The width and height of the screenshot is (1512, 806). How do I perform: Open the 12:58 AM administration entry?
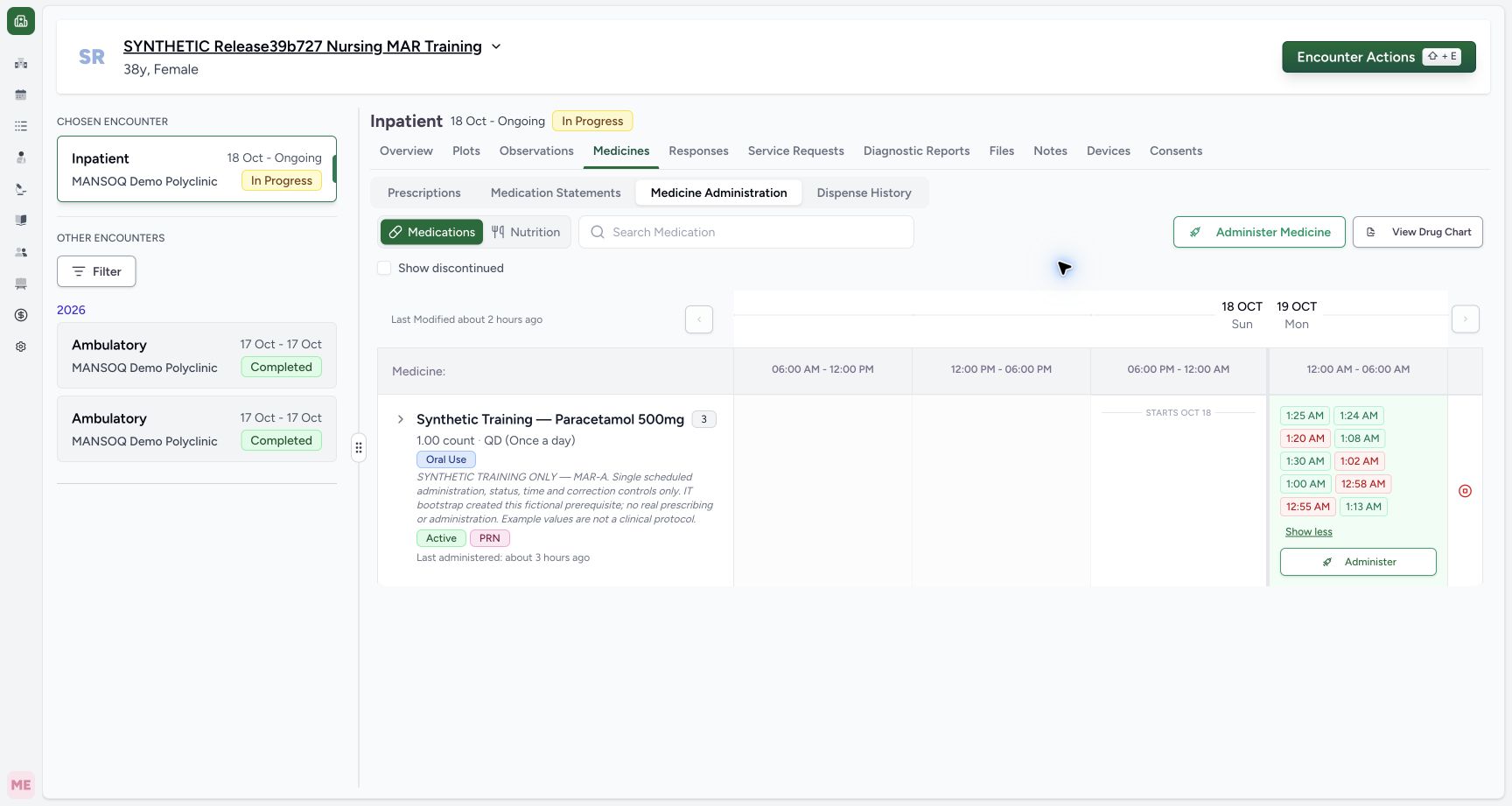[x=1363, y=484]
